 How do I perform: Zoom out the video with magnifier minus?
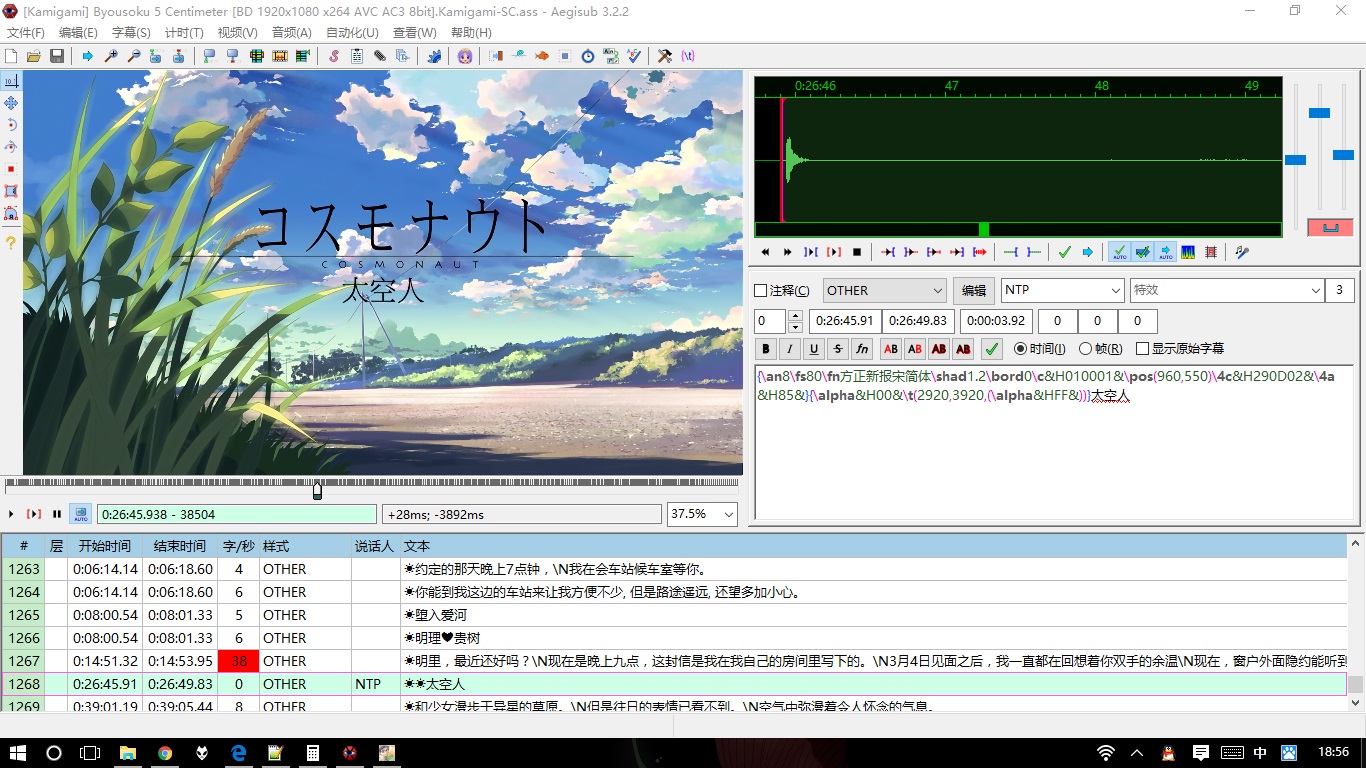tap(134, 56)
